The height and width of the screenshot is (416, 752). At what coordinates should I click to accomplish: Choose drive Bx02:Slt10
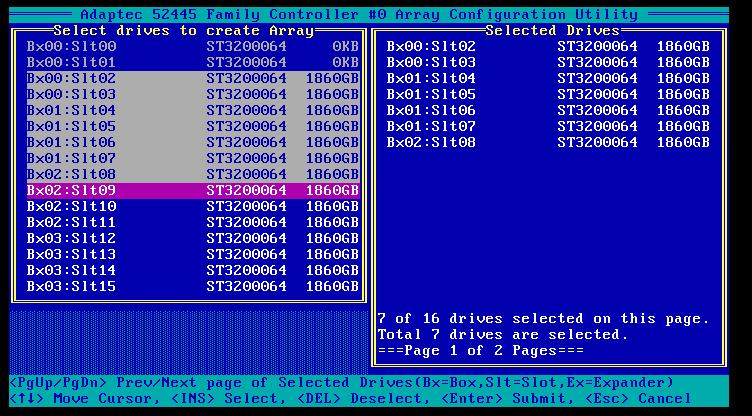click(193, 206)
